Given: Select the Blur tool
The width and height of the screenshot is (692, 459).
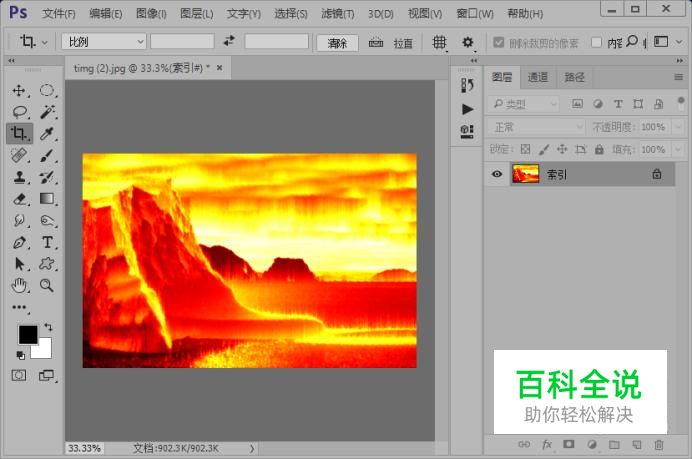Looking at the screenshot, I should click(x=19, y=220).
